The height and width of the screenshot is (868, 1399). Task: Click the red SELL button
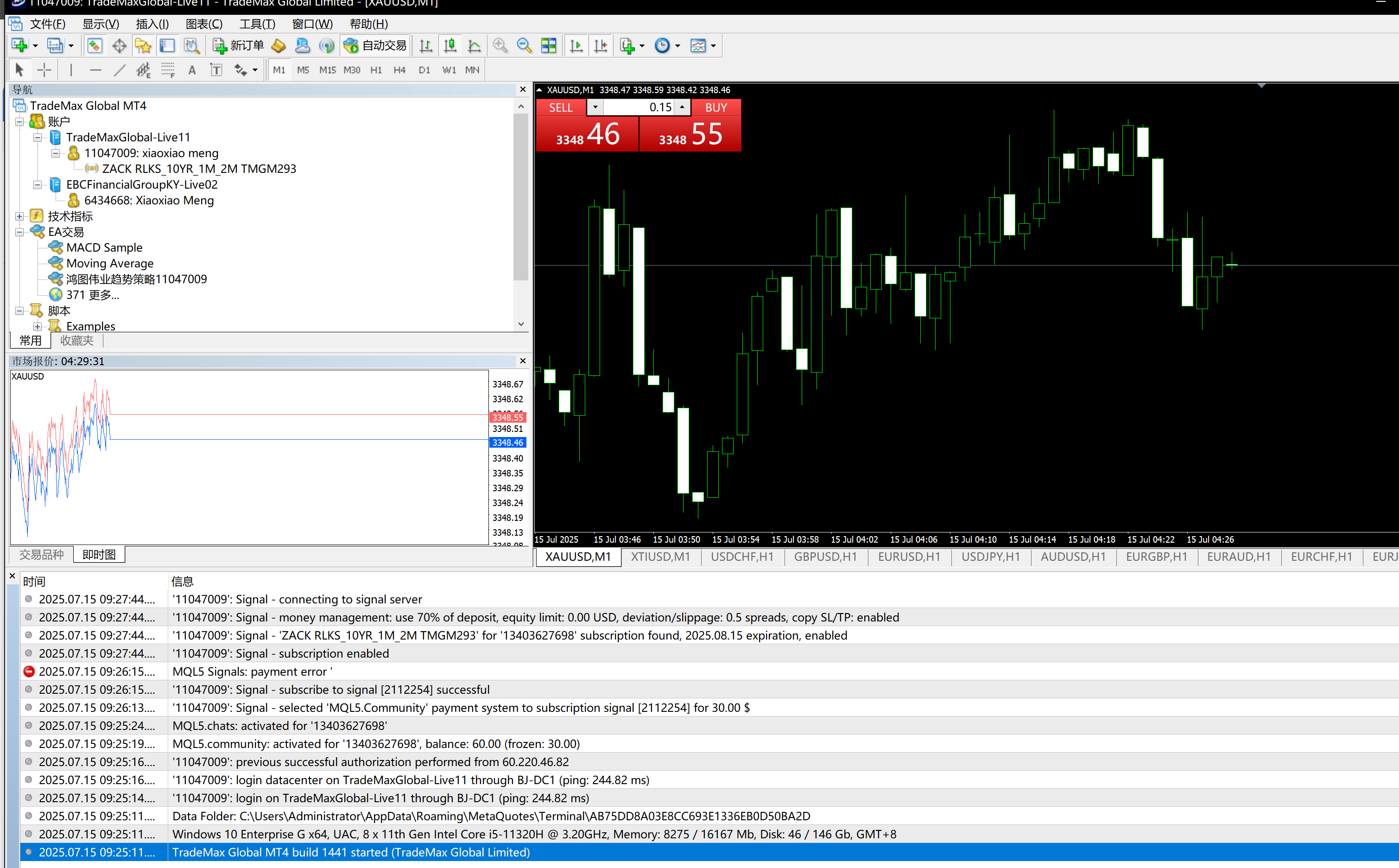(x=560, y=108)
